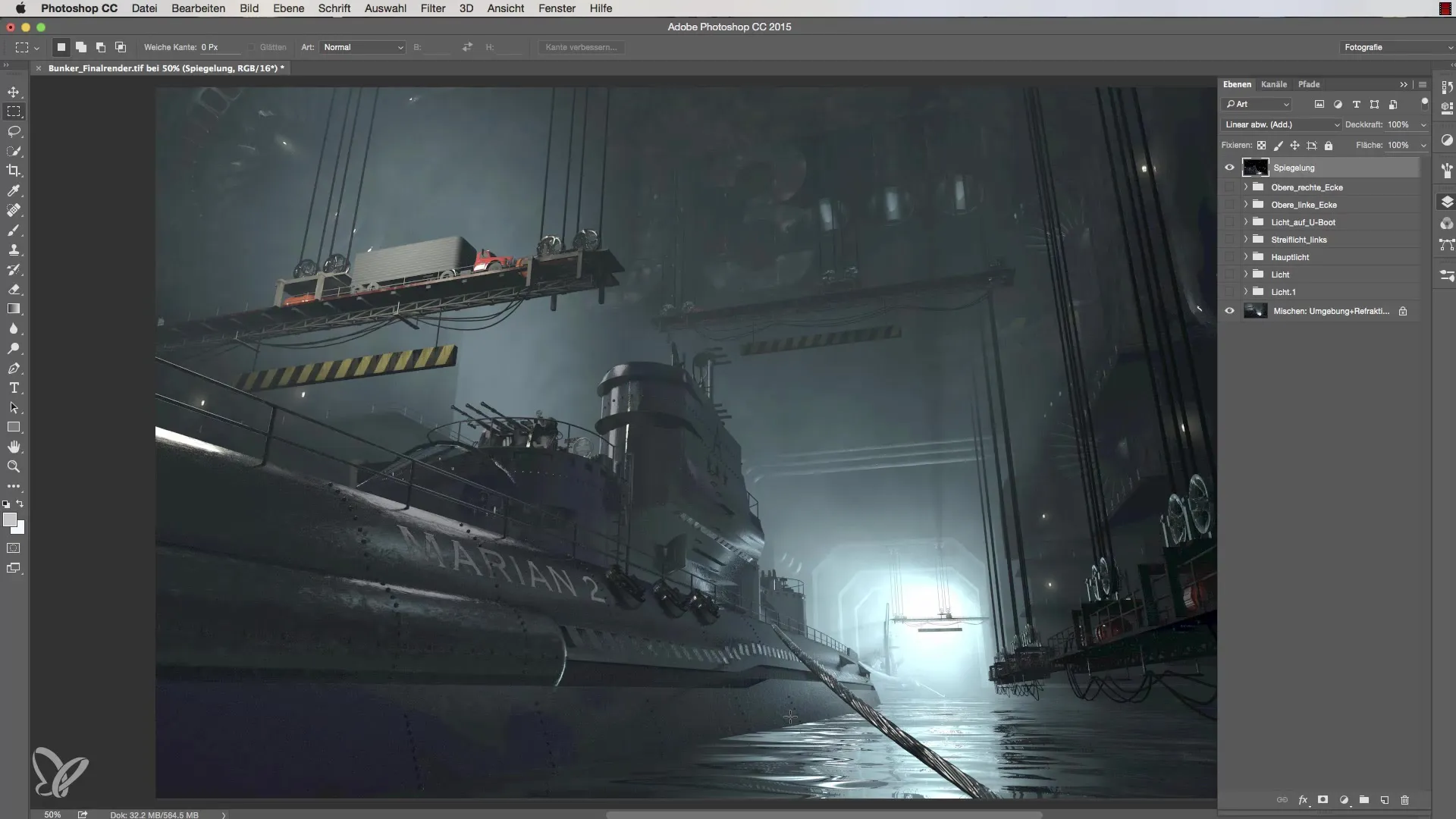Swap foreground and background colors
Image resolution: width=1456 pixels, height=819 pixels.
(x=20, y=504)
